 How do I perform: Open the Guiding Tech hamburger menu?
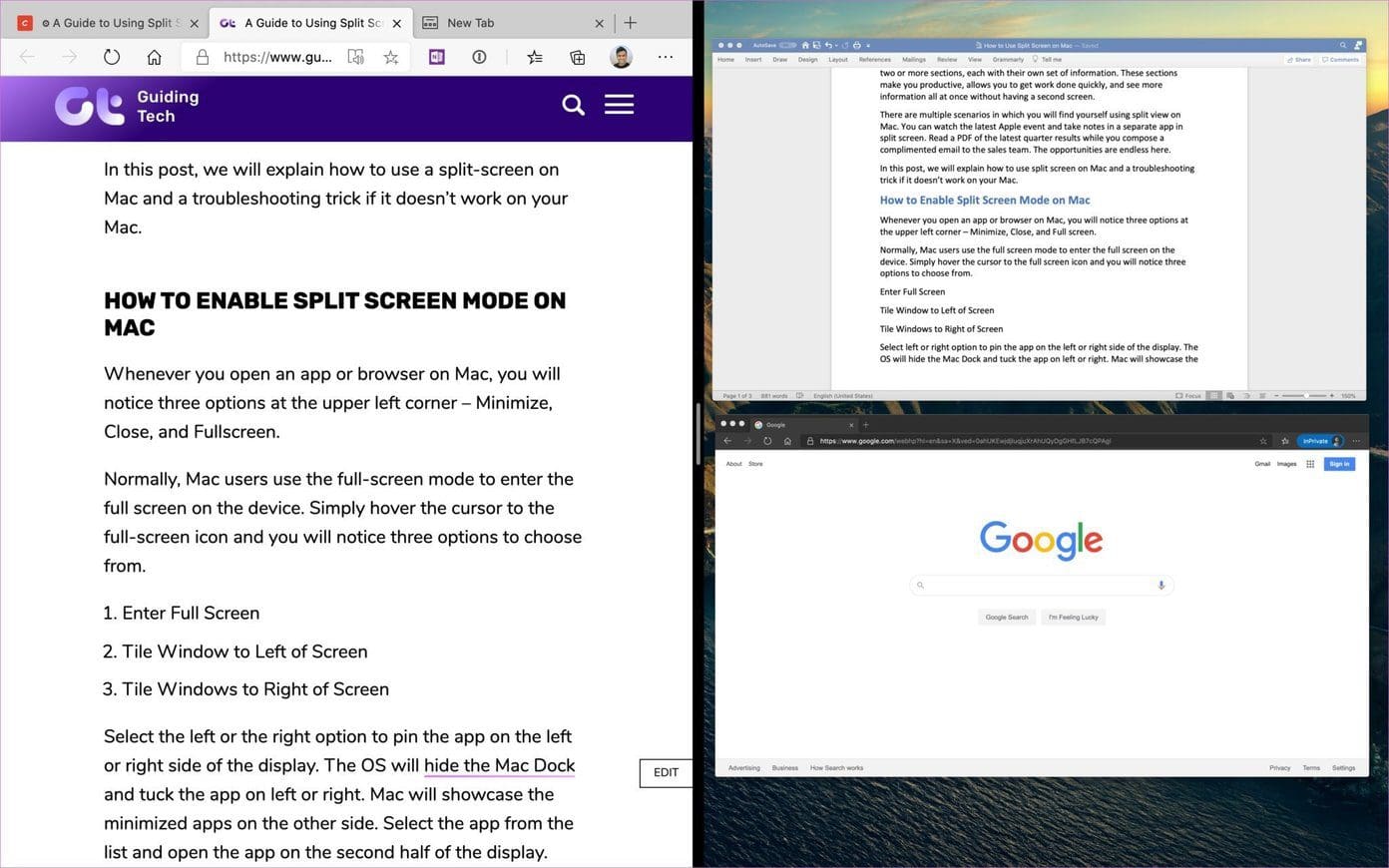coord(619,105)
